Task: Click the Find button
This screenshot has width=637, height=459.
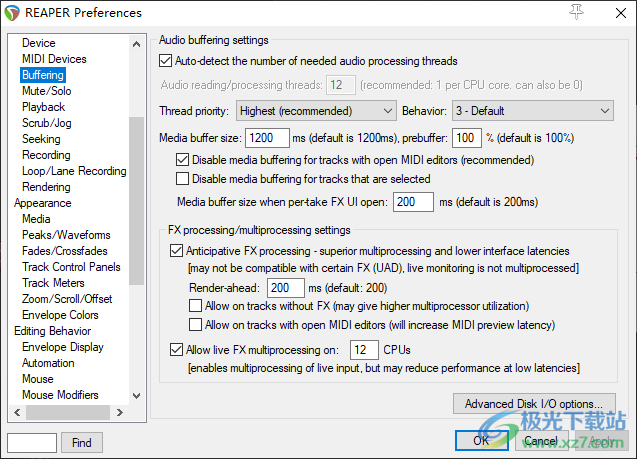Action: (81, 442)
